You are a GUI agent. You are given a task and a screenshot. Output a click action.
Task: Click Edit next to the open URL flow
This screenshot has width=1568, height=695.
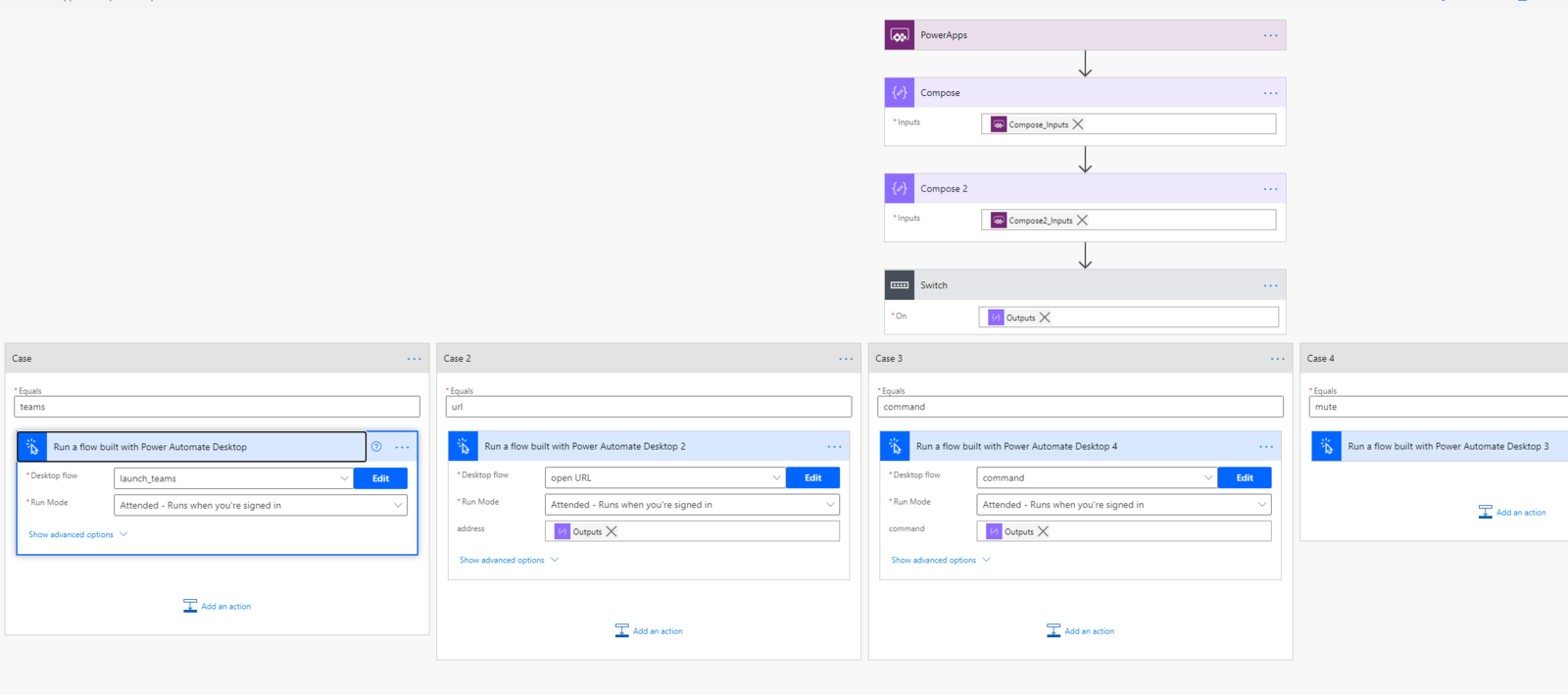point(812,477)
